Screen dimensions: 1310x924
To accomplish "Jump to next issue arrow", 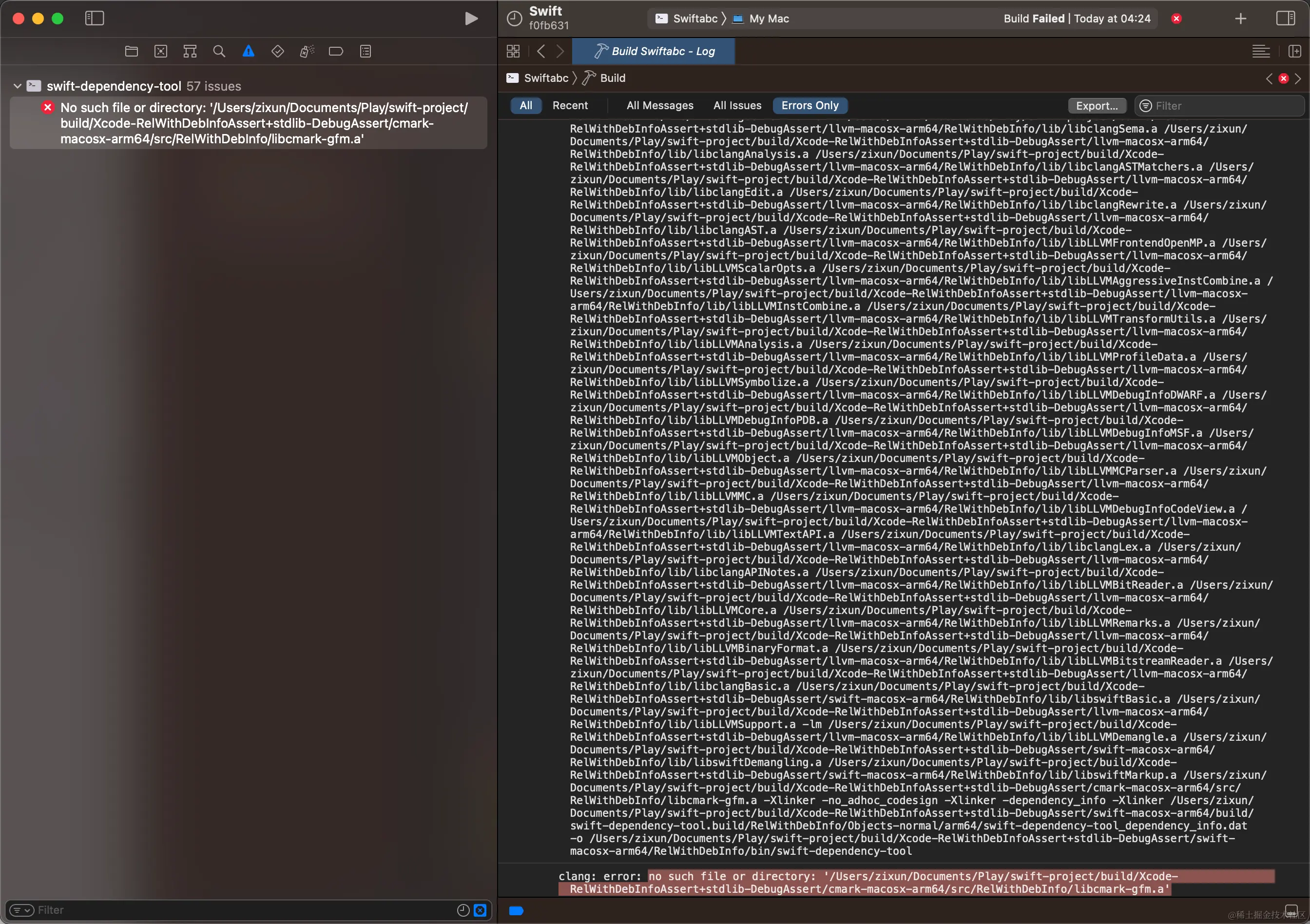I will tap(1298, 79).
